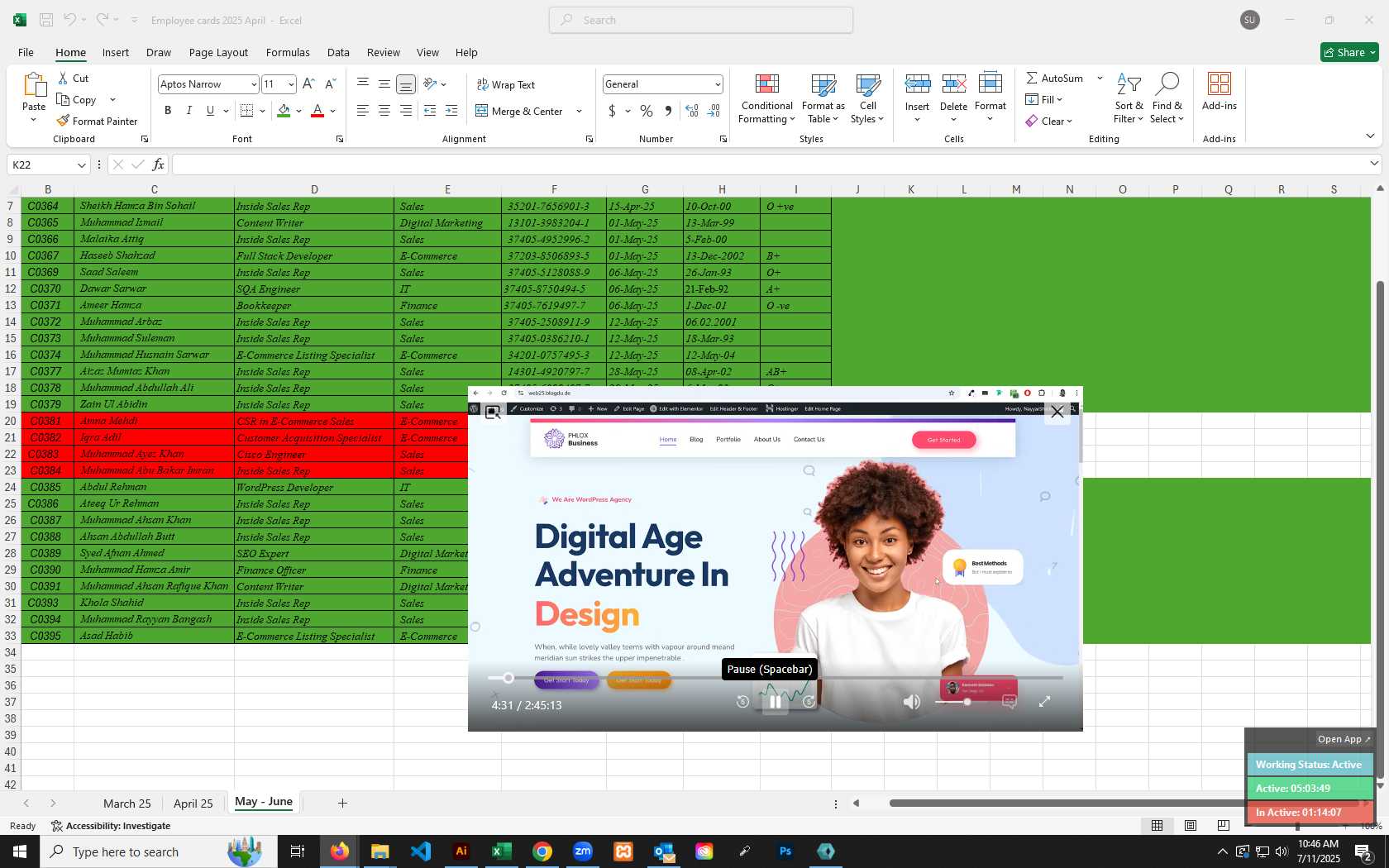Click the Excel Search box
1389x868 pixels.
click(x=701, y=20)
